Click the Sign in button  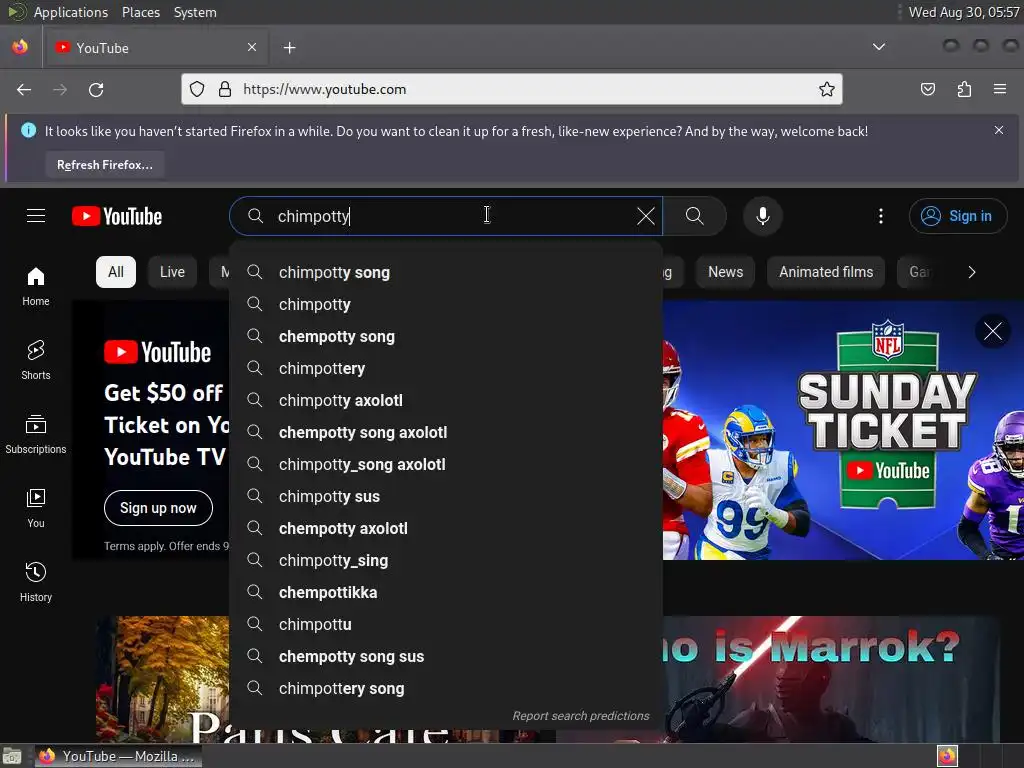(957, 216)
